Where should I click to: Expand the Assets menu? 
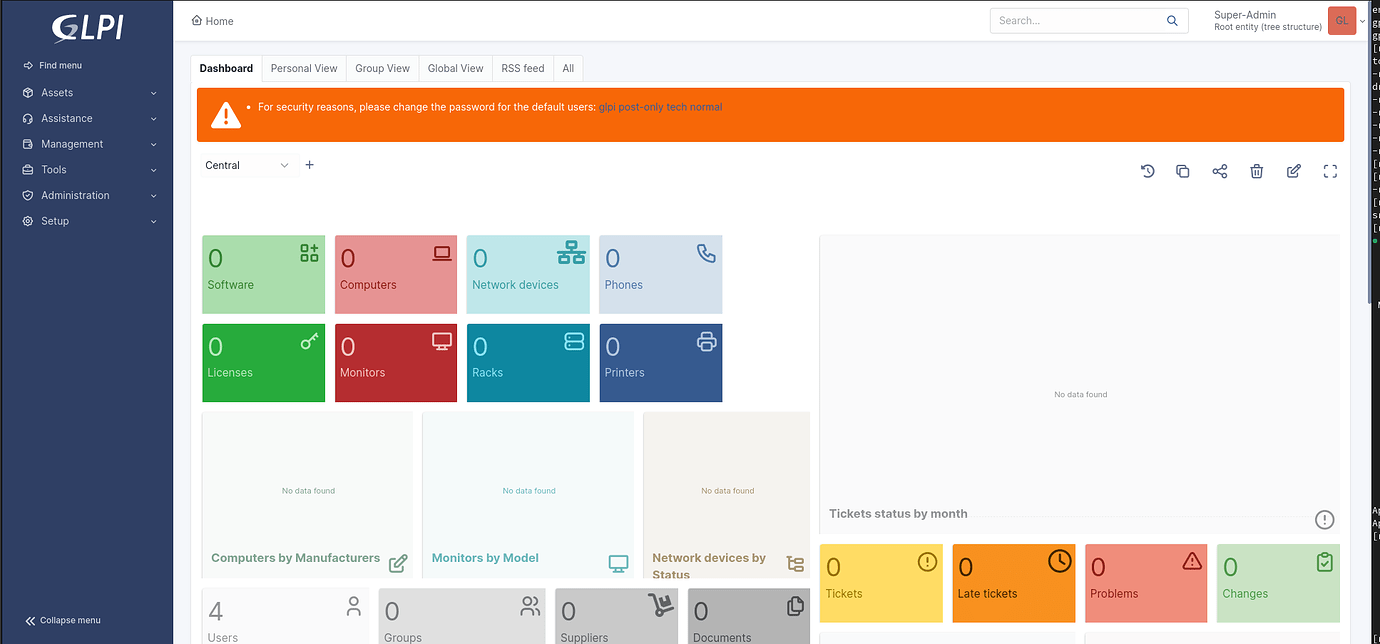[90, 93]
